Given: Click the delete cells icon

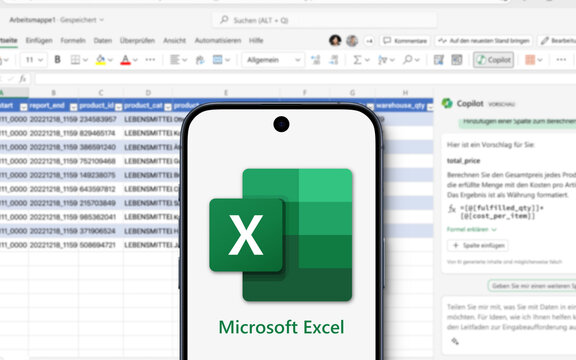Looking at the screenshot, I should click(334, 60).
